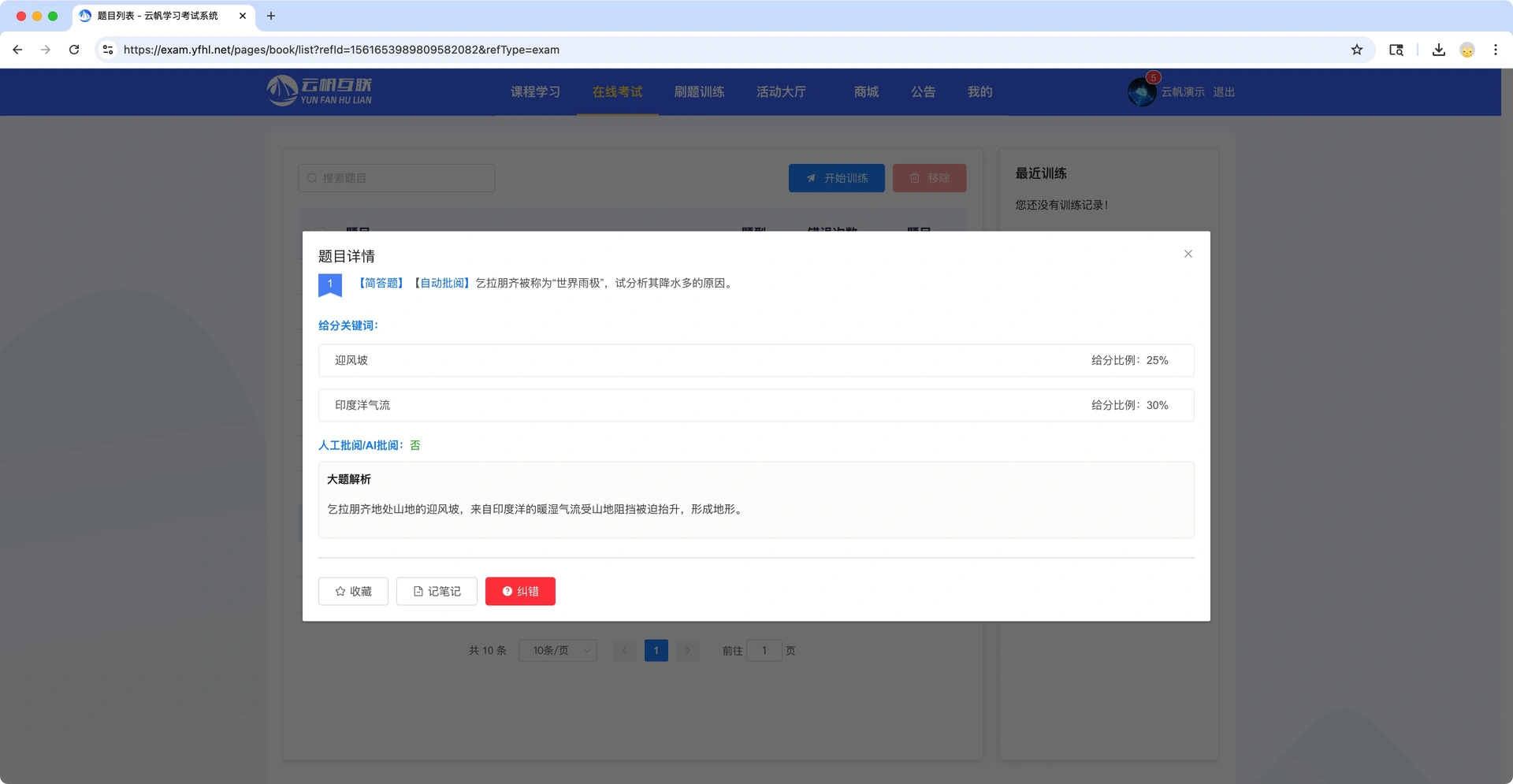Click the 迎风坡 keyword row
This screenshot has width=1513, height=784.
coord(756,360)
